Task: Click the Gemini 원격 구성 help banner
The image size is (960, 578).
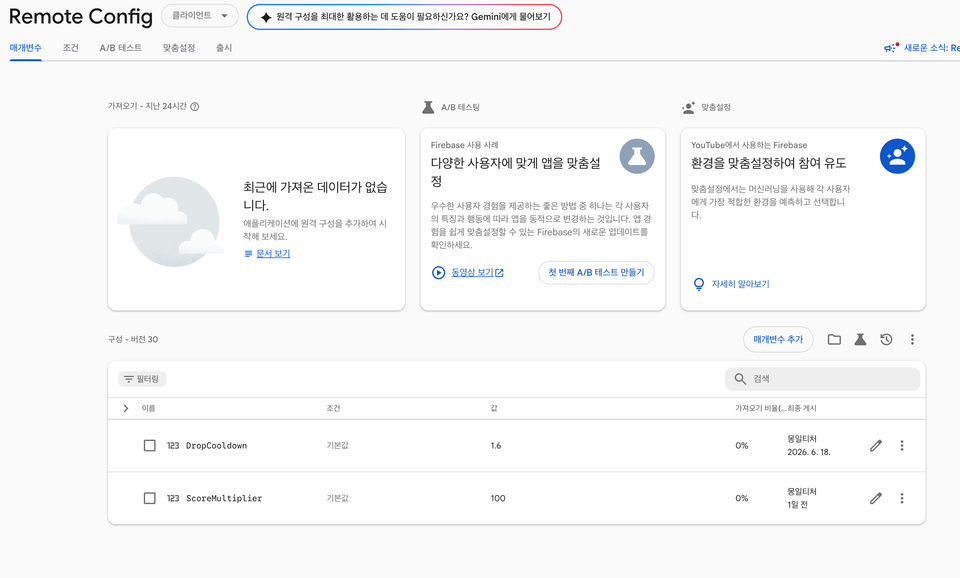Action: pyautogui.click(x=404, y=17)
